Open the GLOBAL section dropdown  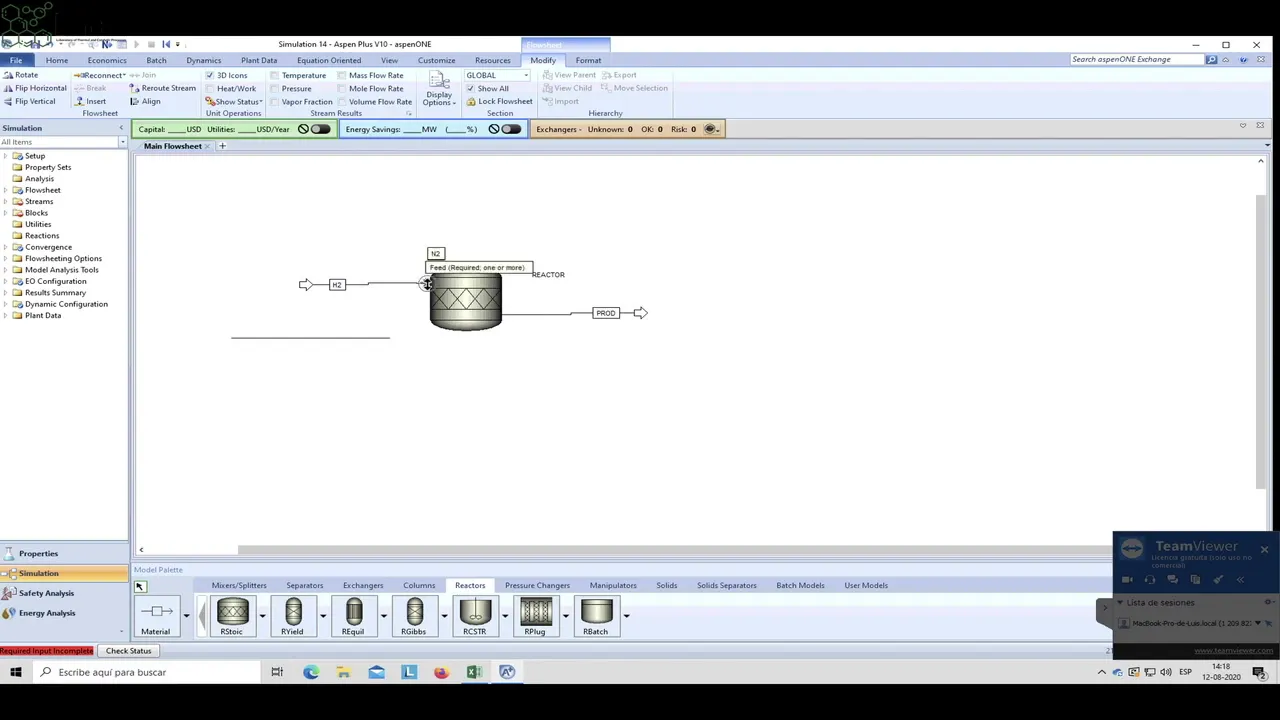pos(525,75)
